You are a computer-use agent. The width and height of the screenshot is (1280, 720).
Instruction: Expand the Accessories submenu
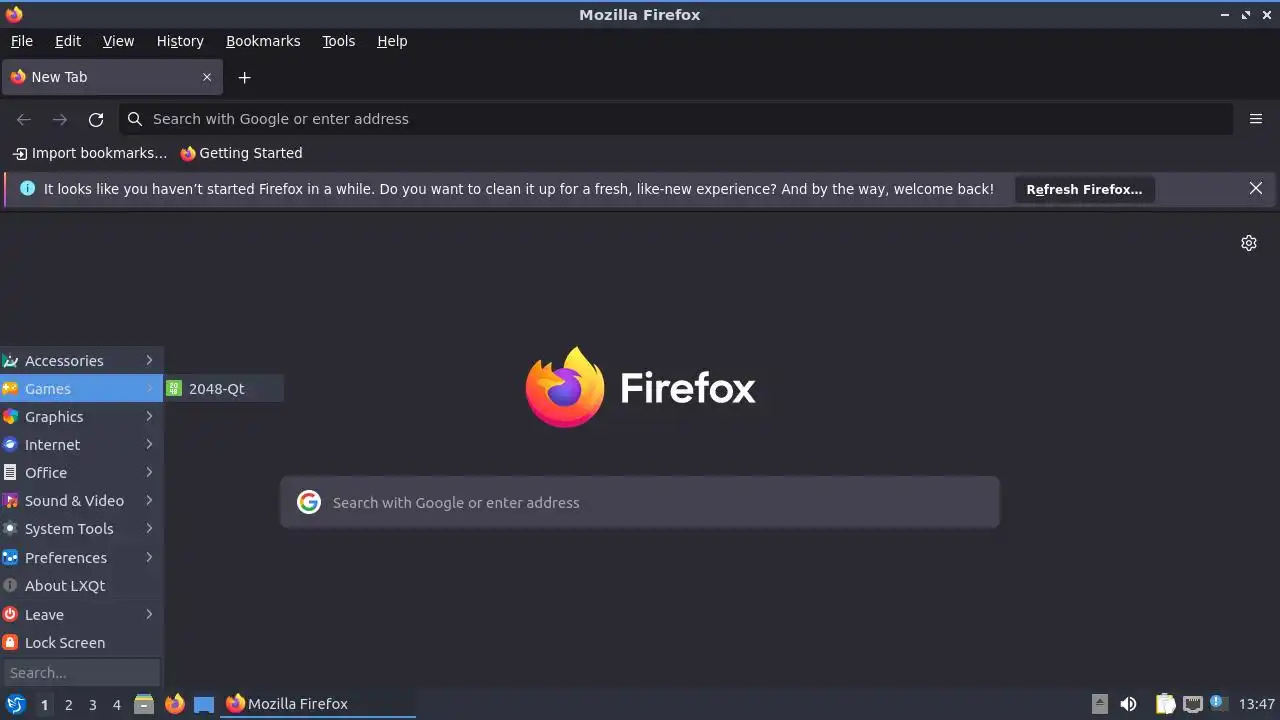[x=81, y=361]
